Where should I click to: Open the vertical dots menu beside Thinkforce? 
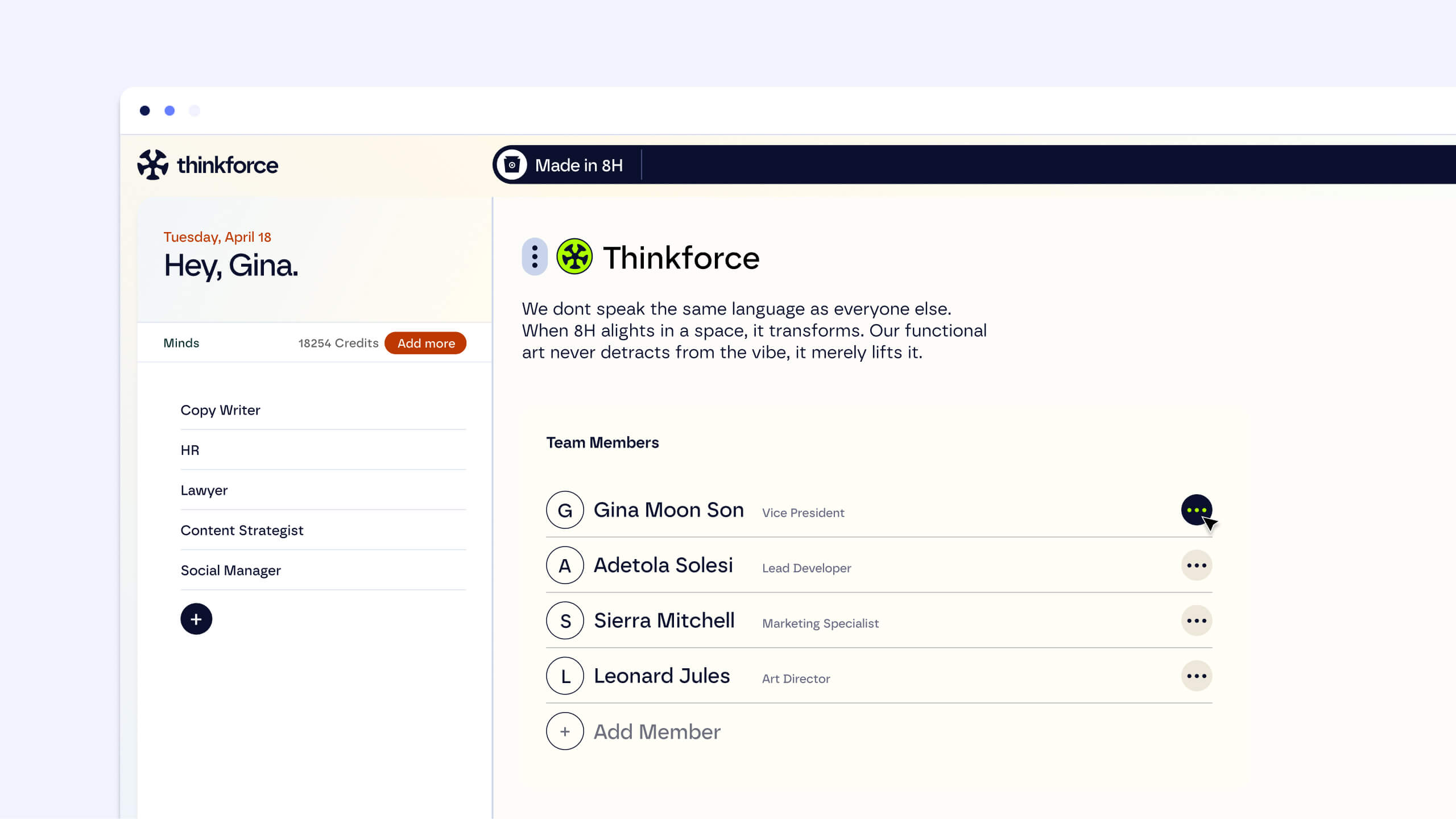[535, 257]
